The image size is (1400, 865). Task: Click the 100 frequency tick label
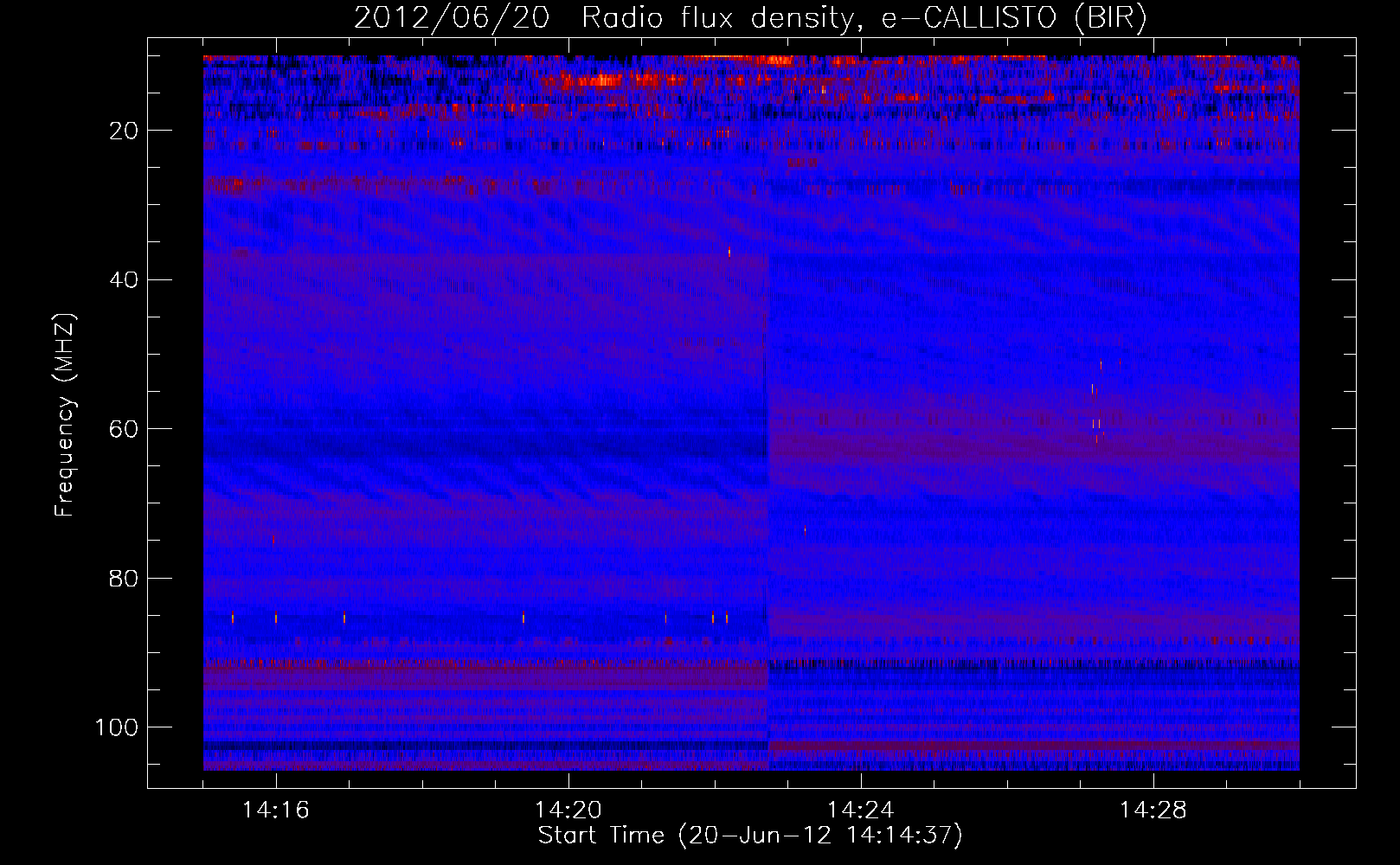point(117,727)
